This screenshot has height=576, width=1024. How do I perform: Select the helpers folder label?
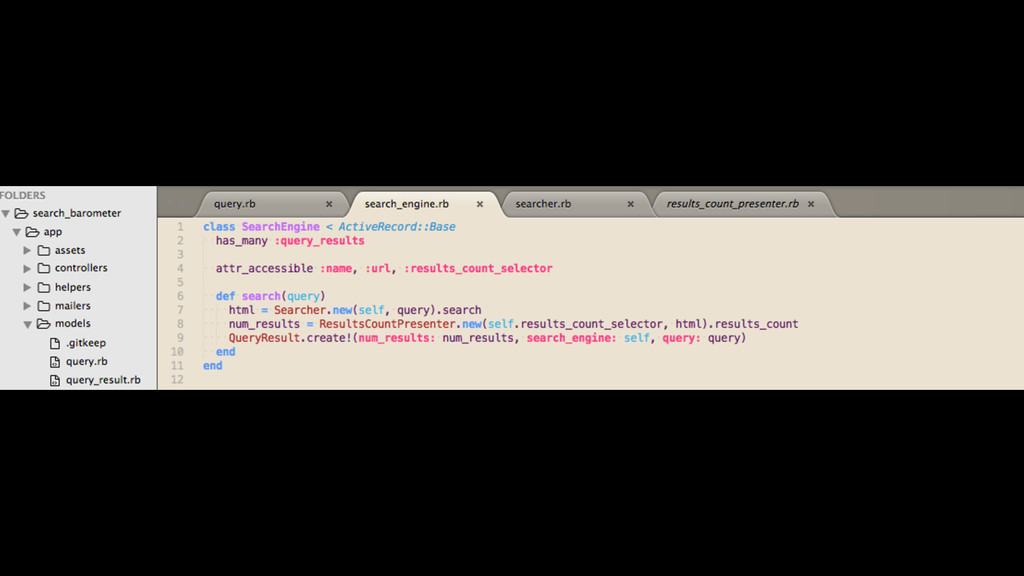click(72, 287)
